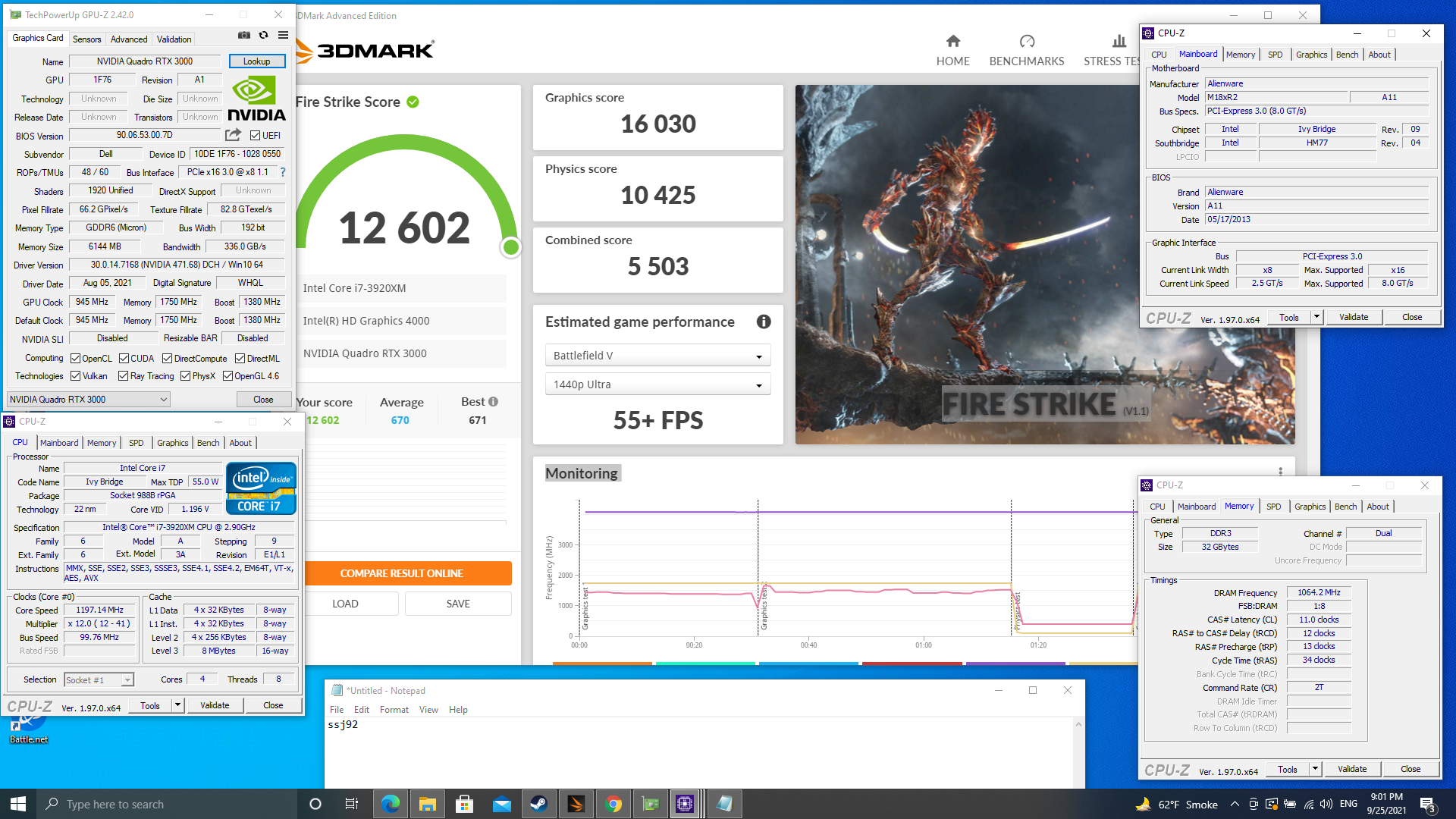
Task: Expand the Battlefield V game dropdown
Action: click(657, 356)
